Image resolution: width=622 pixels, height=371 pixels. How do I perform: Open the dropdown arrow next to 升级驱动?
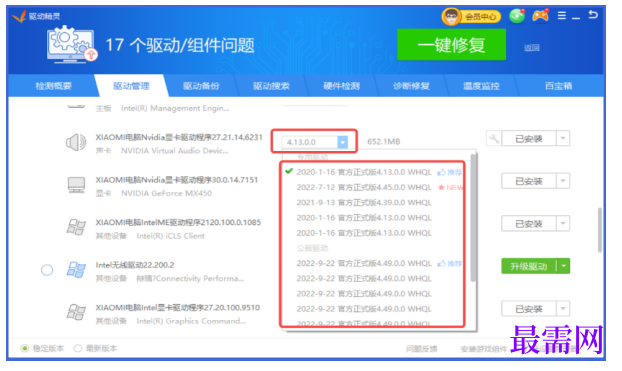click(x=564, y=266)
